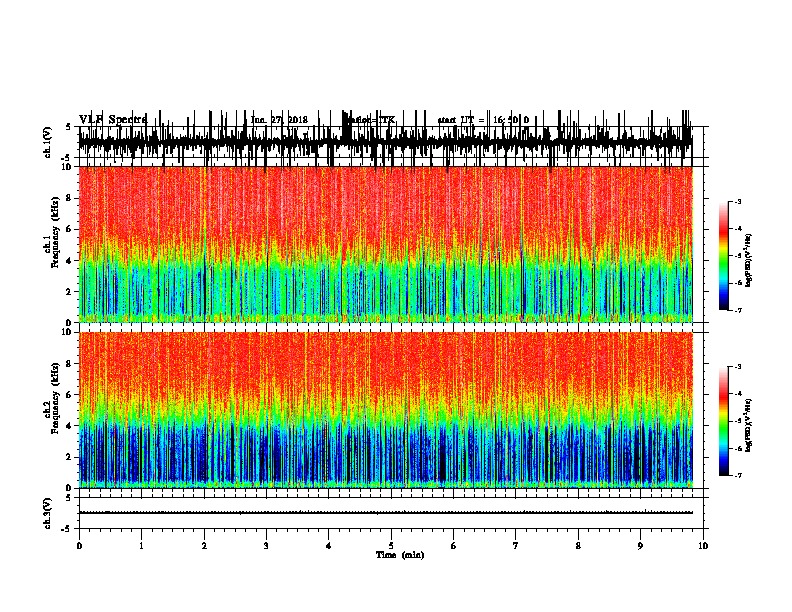Screen dimensions: 792x612
Task: Click the time axis tick '8'
Action: 578,546
